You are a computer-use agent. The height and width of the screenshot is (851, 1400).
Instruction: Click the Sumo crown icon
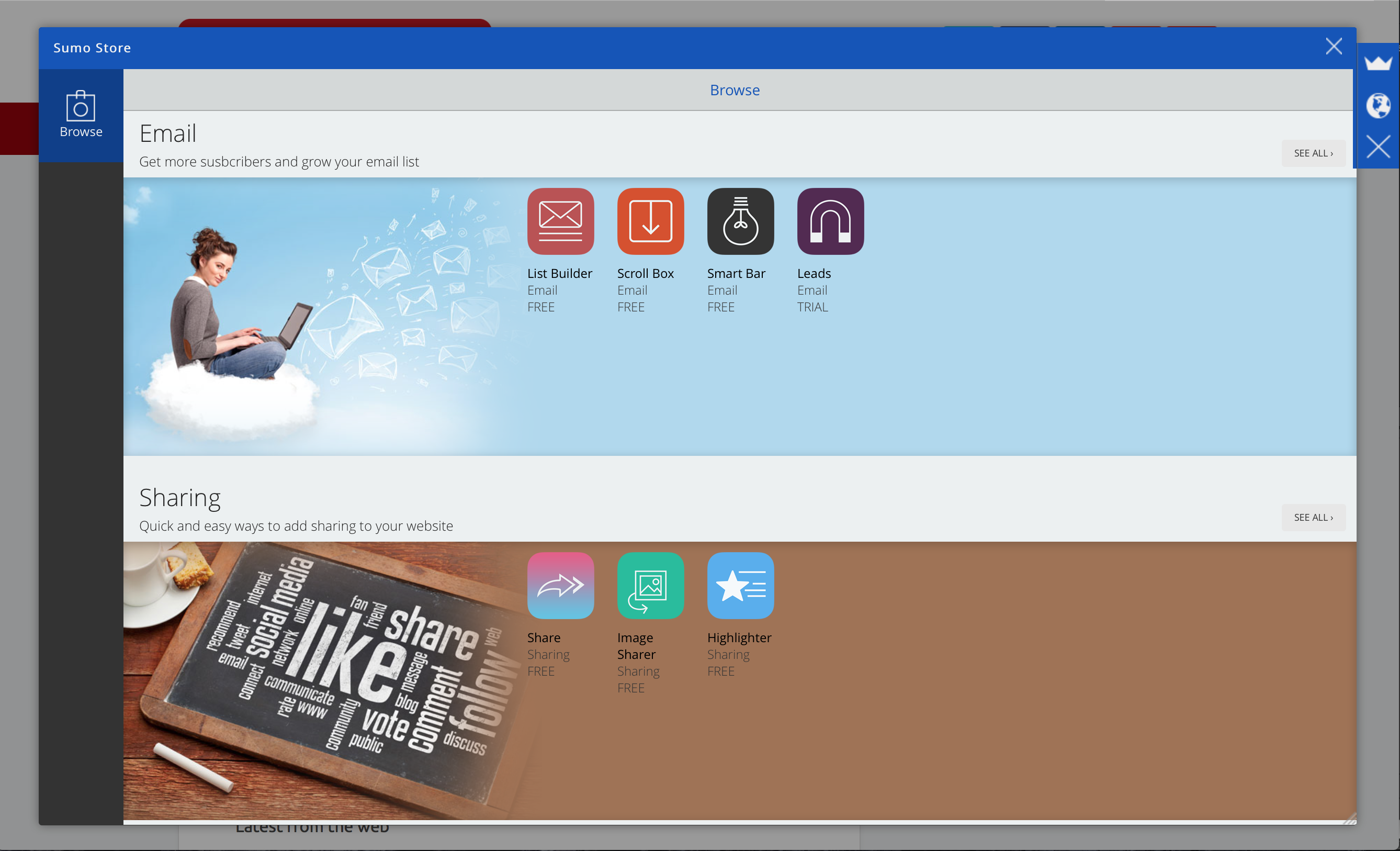tap(1378, 62)
